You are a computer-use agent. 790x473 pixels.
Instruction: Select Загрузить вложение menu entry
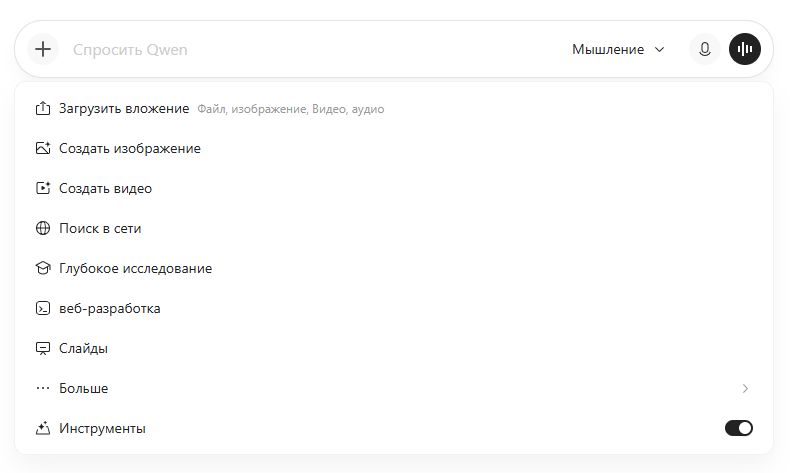click(x=394, y=108)
